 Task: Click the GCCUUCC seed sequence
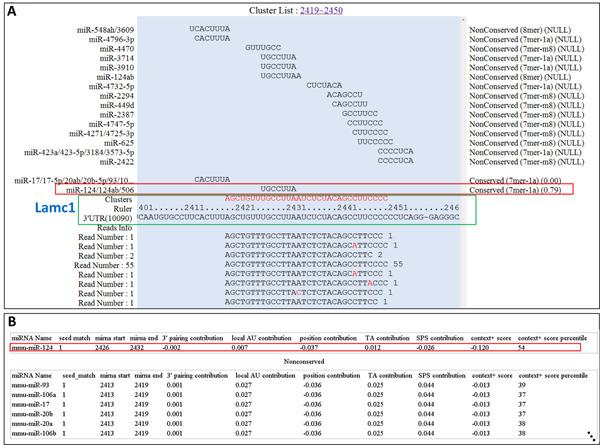[x=360, y=114]
